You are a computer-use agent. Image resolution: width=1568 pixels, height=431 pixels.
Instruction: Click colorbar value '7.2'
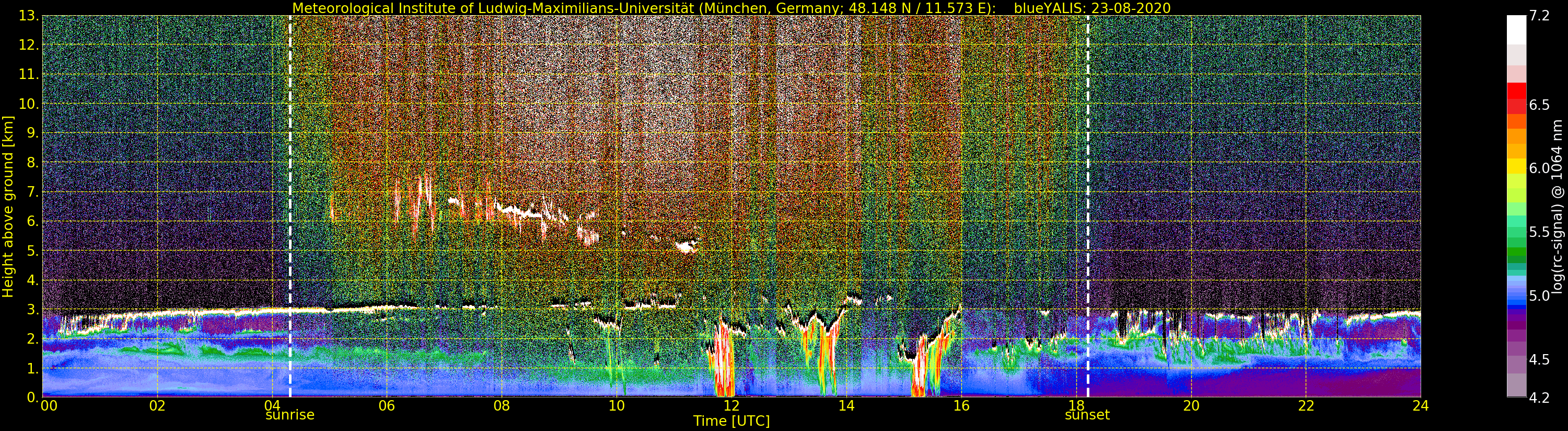point(1539,16)
